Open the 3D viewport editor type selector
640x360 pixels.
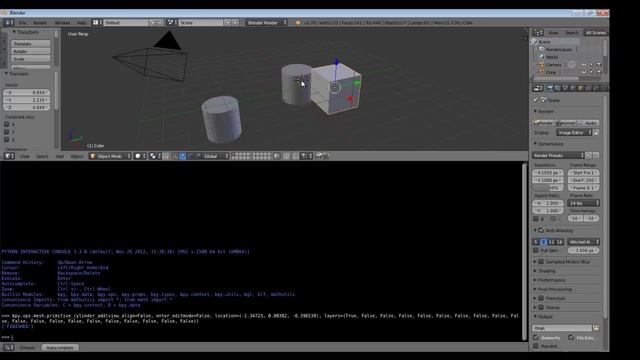click(9, 156)
